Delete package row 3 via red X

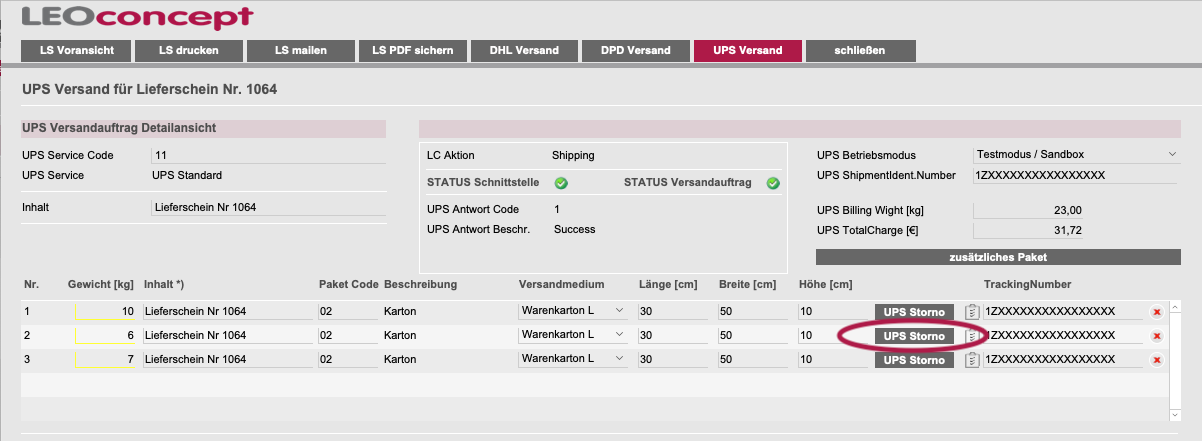pyautogui.click(x=1157, y=360)
